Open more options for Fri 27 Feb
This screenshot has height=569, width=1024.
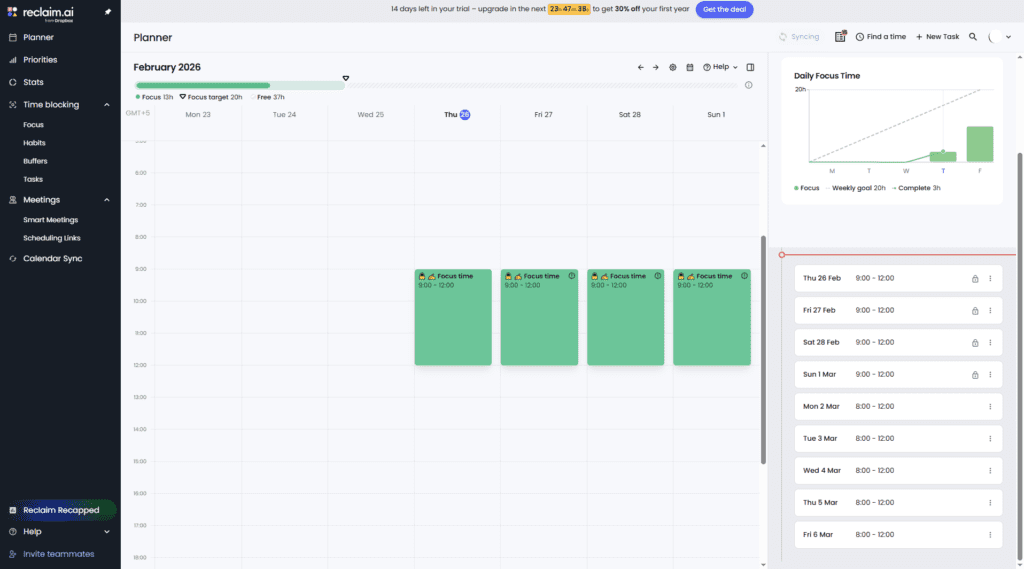990,311
